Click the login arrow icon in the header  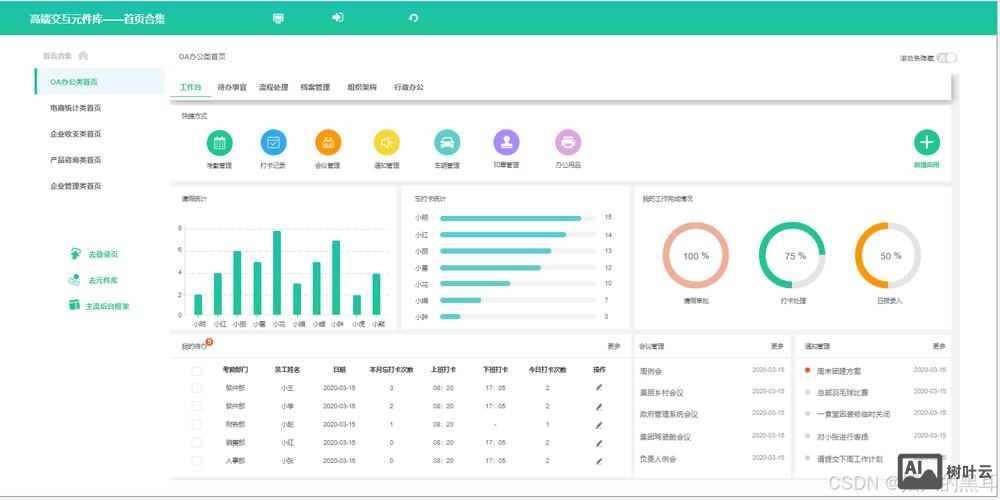click(x=337, y=17)
